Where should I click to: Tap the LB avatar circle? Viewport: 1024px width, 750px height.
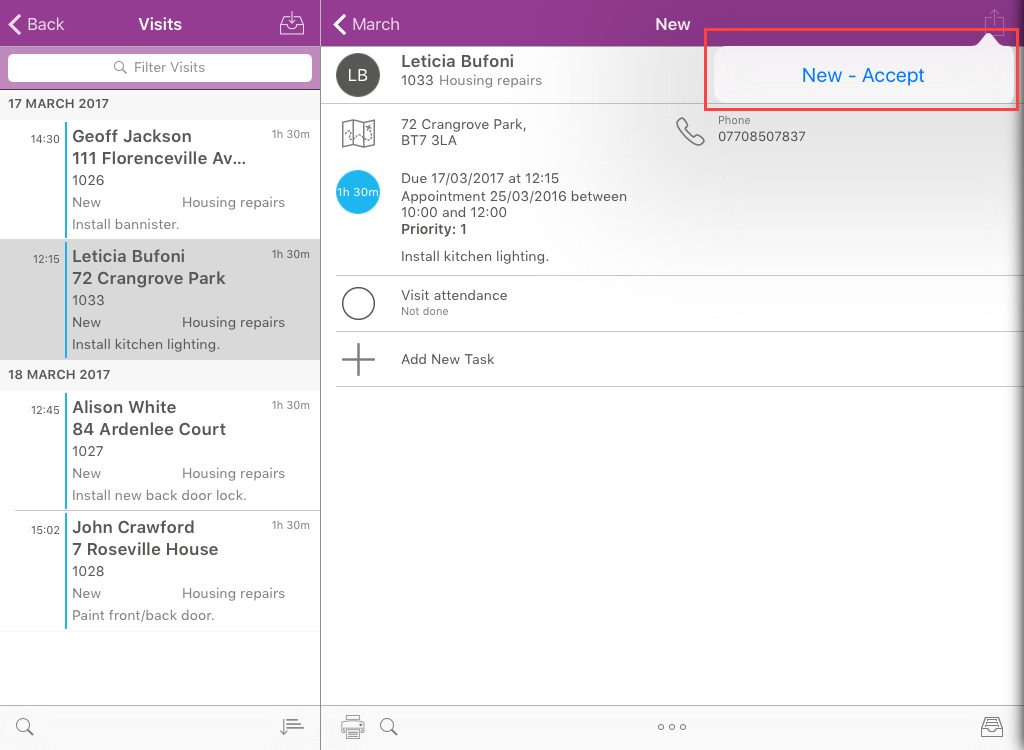pyautogui.click(x=358, y=75)
